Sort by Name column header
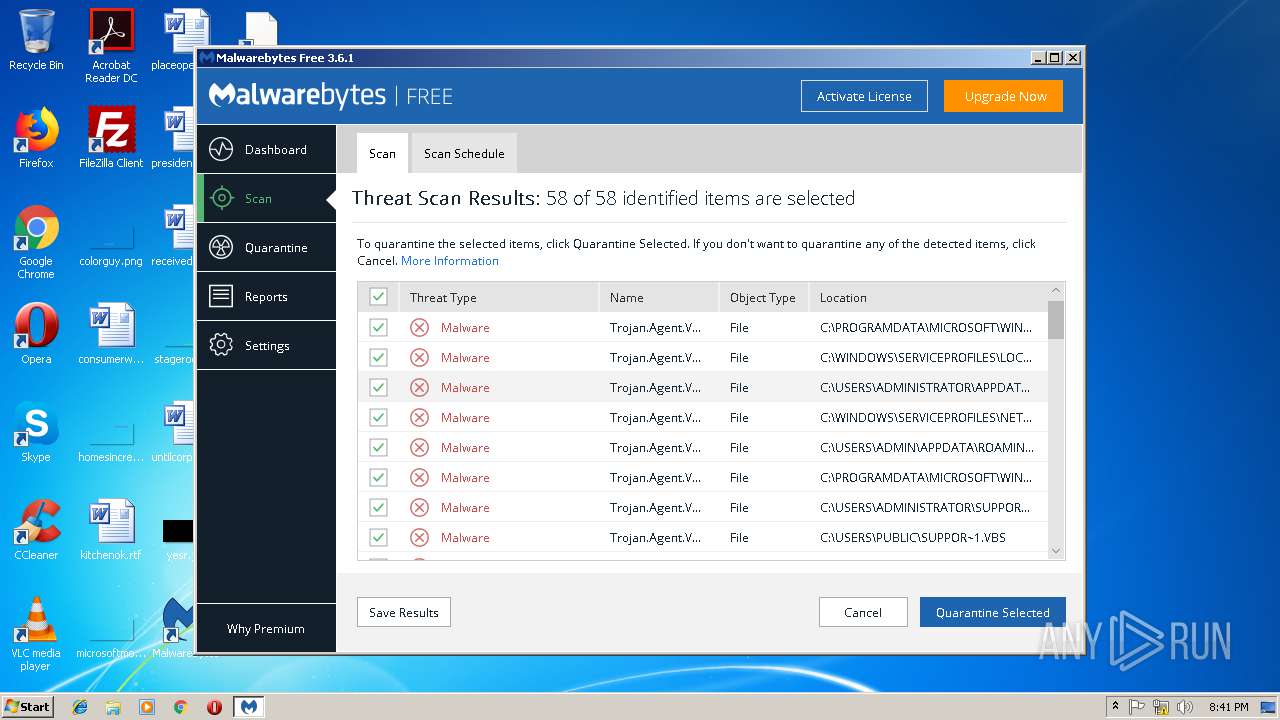Image resolution: width=1280 pixels, height=720 pixels. [659, 297]
